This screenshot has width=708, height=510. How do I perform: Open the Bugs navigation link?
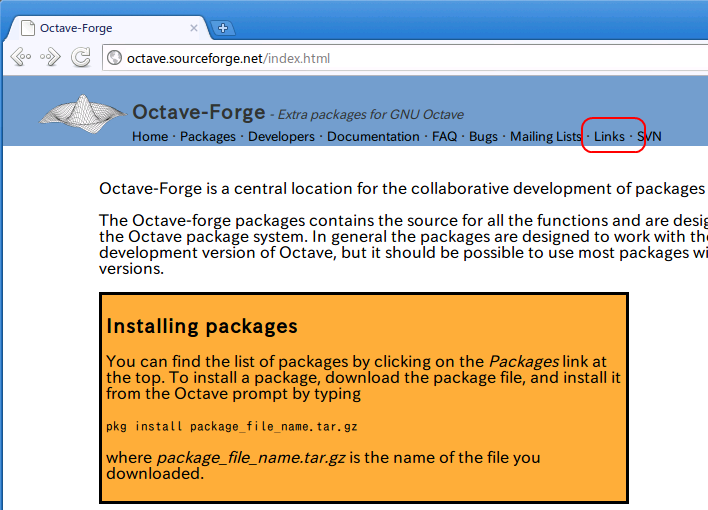pyautogui.click(x=483, y=136)
